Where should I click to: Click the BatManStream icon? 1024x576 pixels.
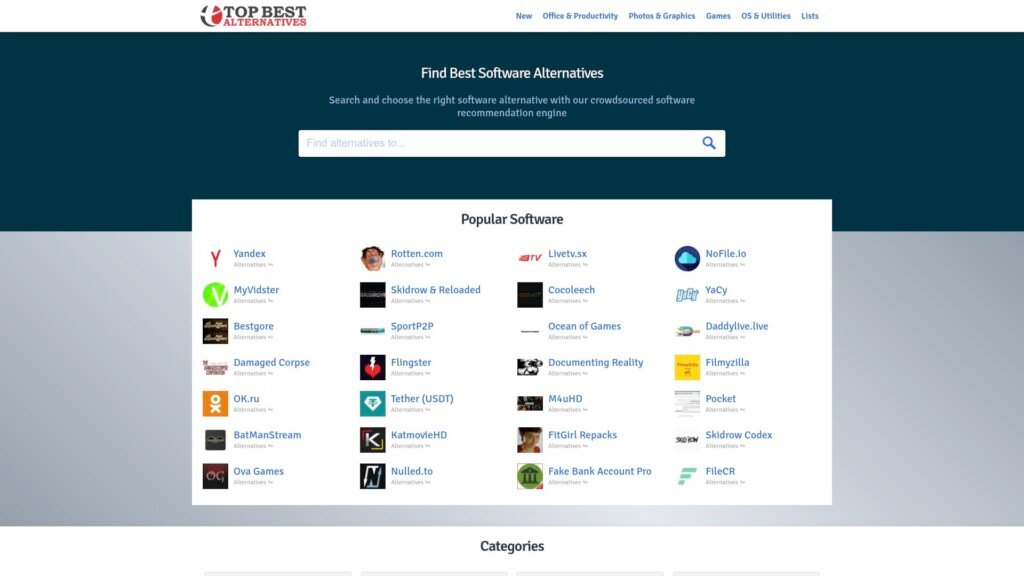[216, 440]
